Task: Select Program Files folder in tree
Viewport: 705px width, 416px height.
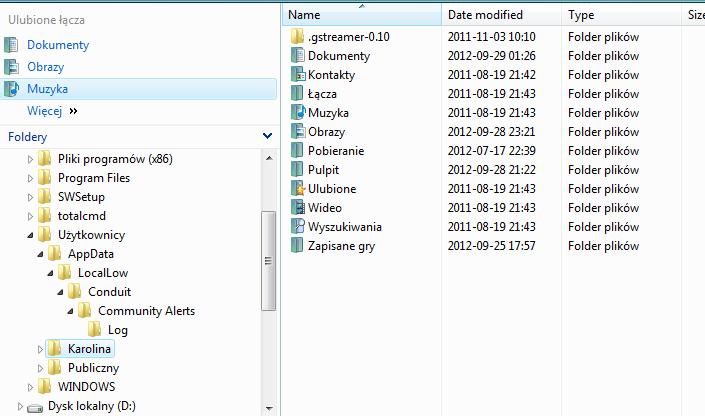Action: pos(94,178)
